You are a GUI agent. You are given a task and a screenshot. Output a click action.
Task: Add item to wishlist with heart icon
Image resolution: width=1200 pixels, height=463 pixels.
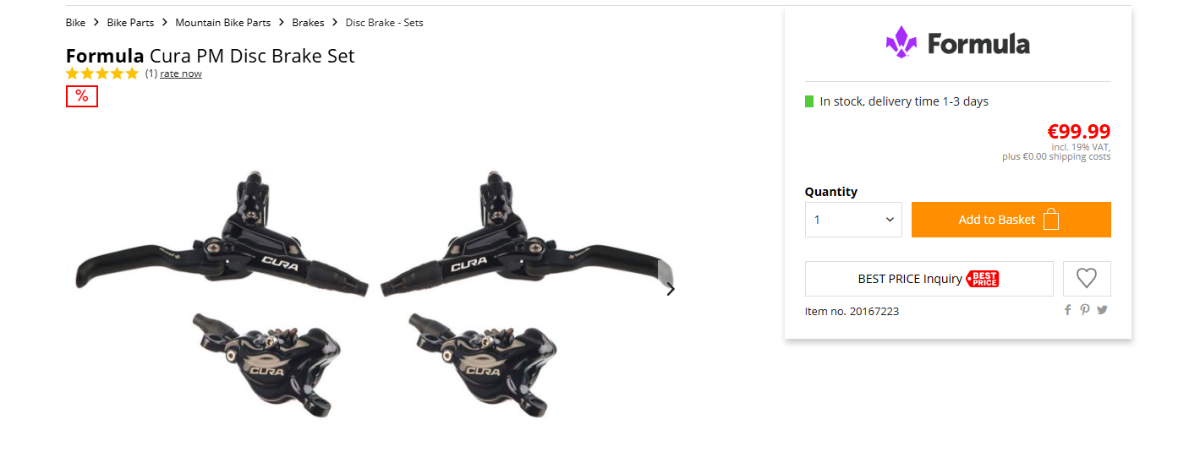(1086, 279)
